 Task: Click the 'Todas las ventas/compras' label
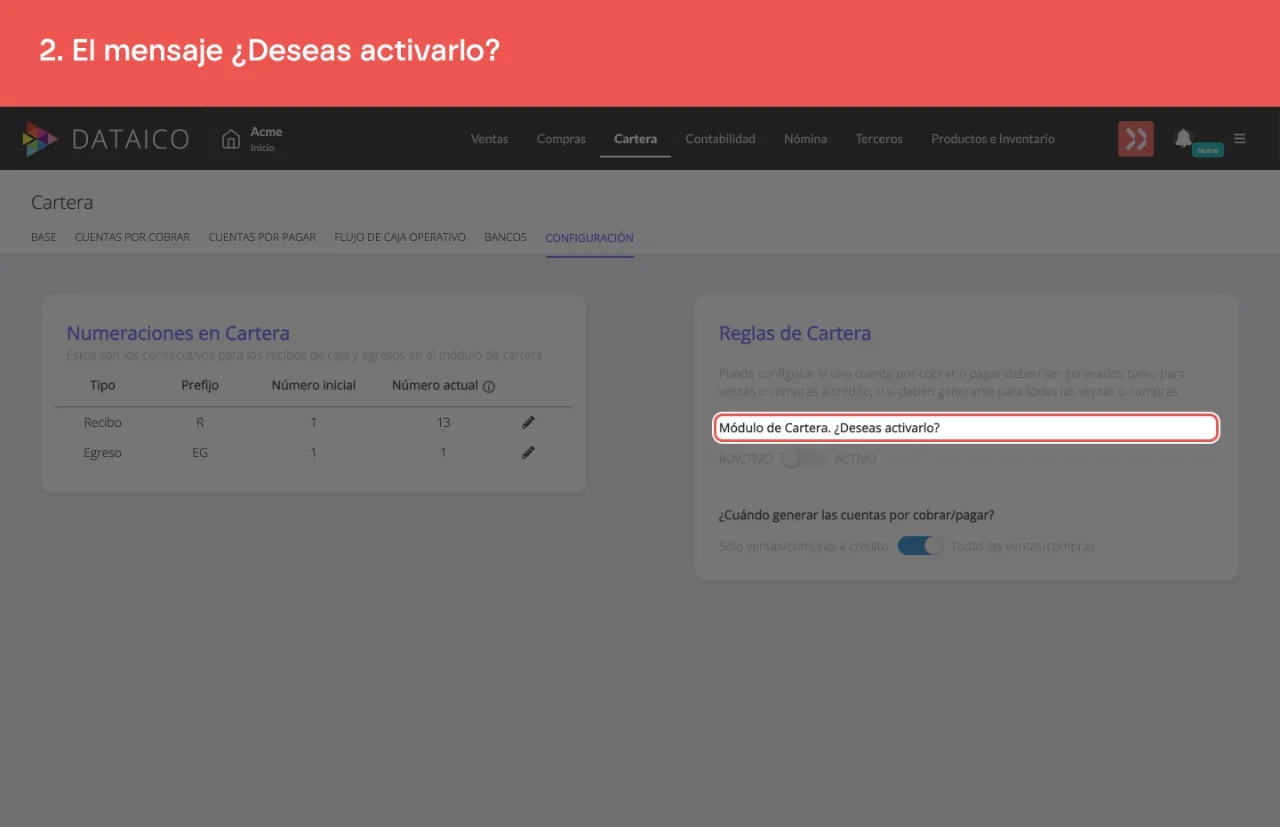[x=1023, y=546]
